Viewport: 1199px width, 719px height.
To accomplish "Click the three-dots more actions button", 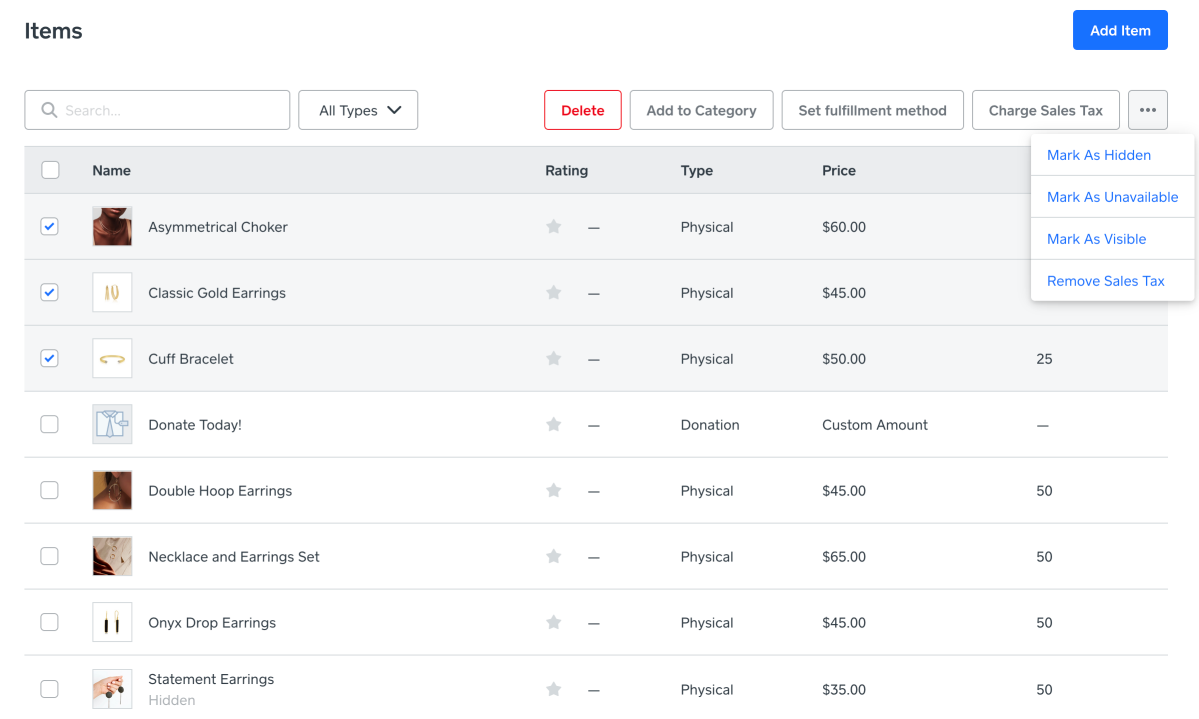I will tap(1147, 110).
